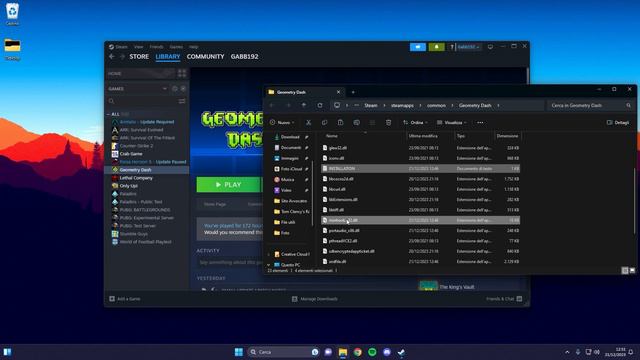Viewport: 640px width, 360px height.
Task: Open Manage Downloads in Steam
Action: coord(315,299)
